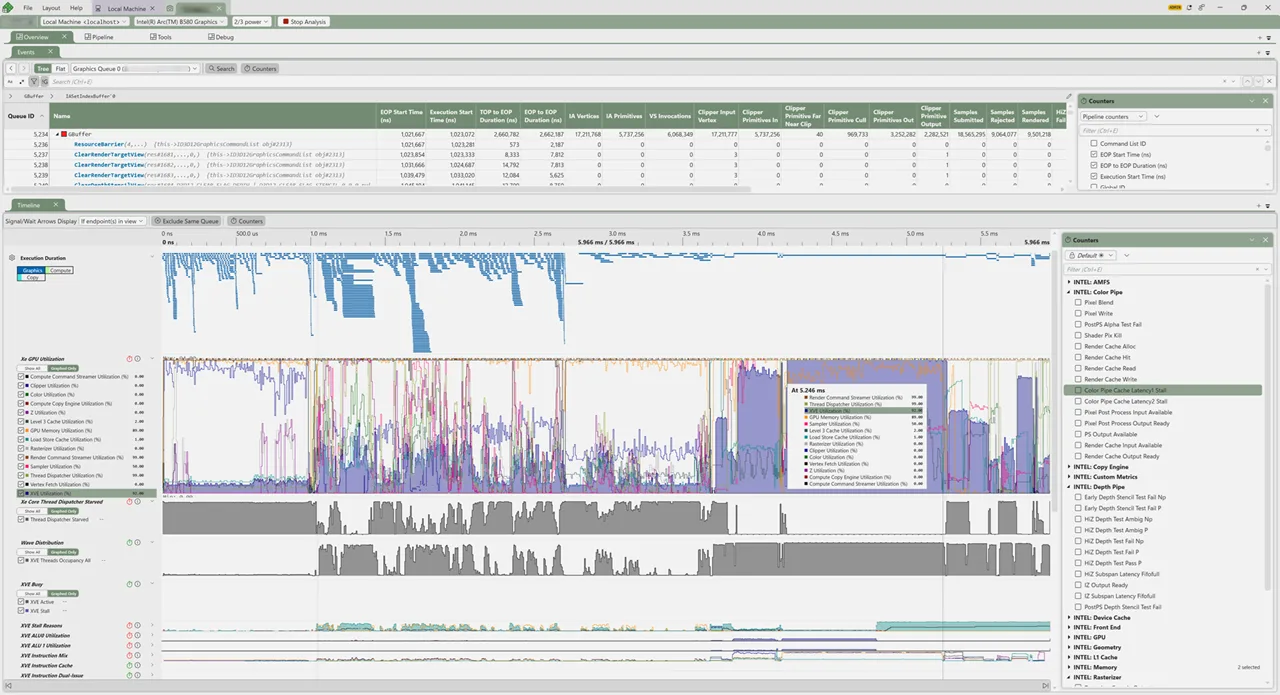Screen dimensions: 1280x695
Task: Click the filter funnel icon beside search
Action: coord(34,82)
